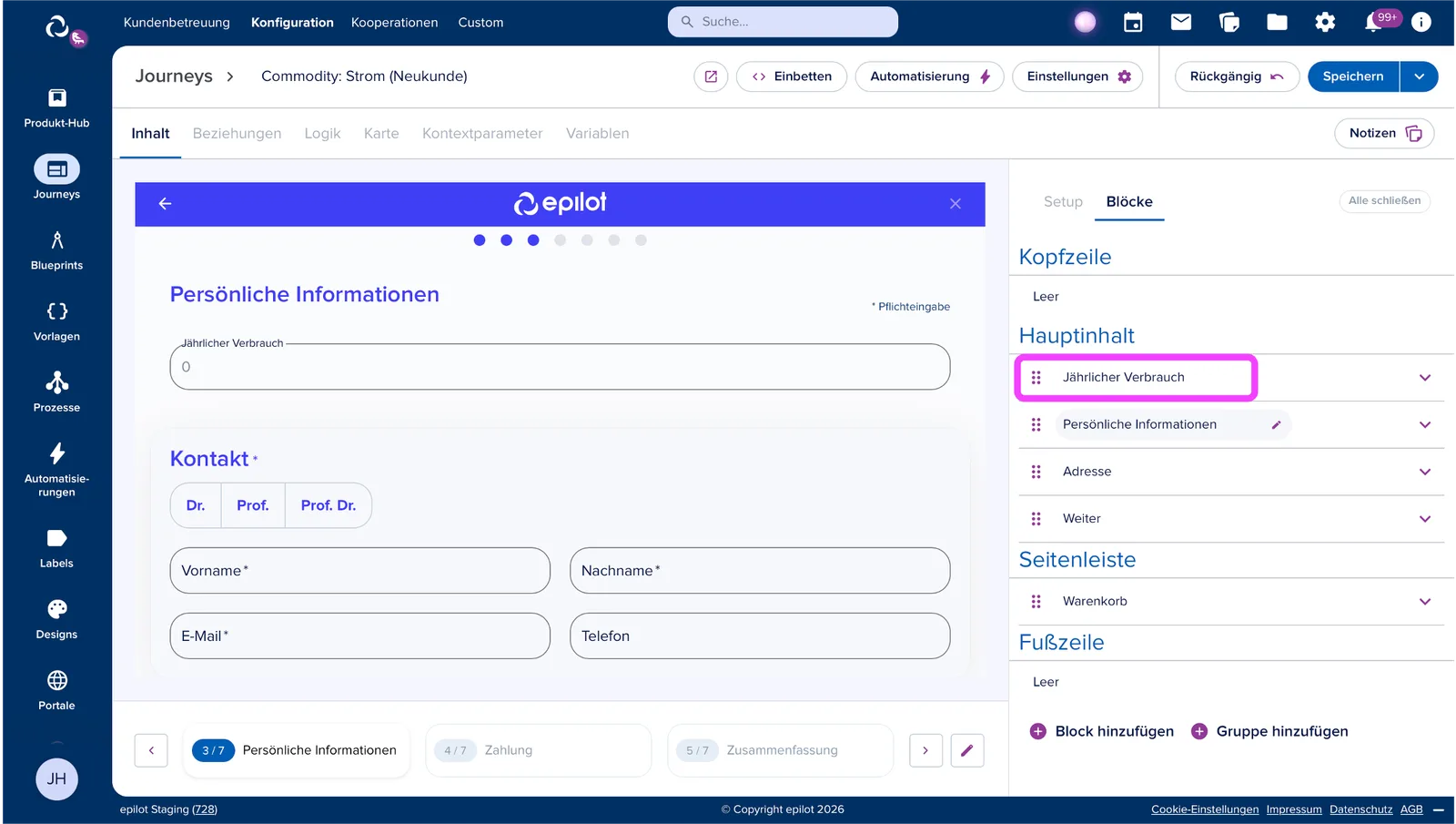This screenshot has height=824, width=1456.
Task: Close the journey preview with X
Action: 955,204
